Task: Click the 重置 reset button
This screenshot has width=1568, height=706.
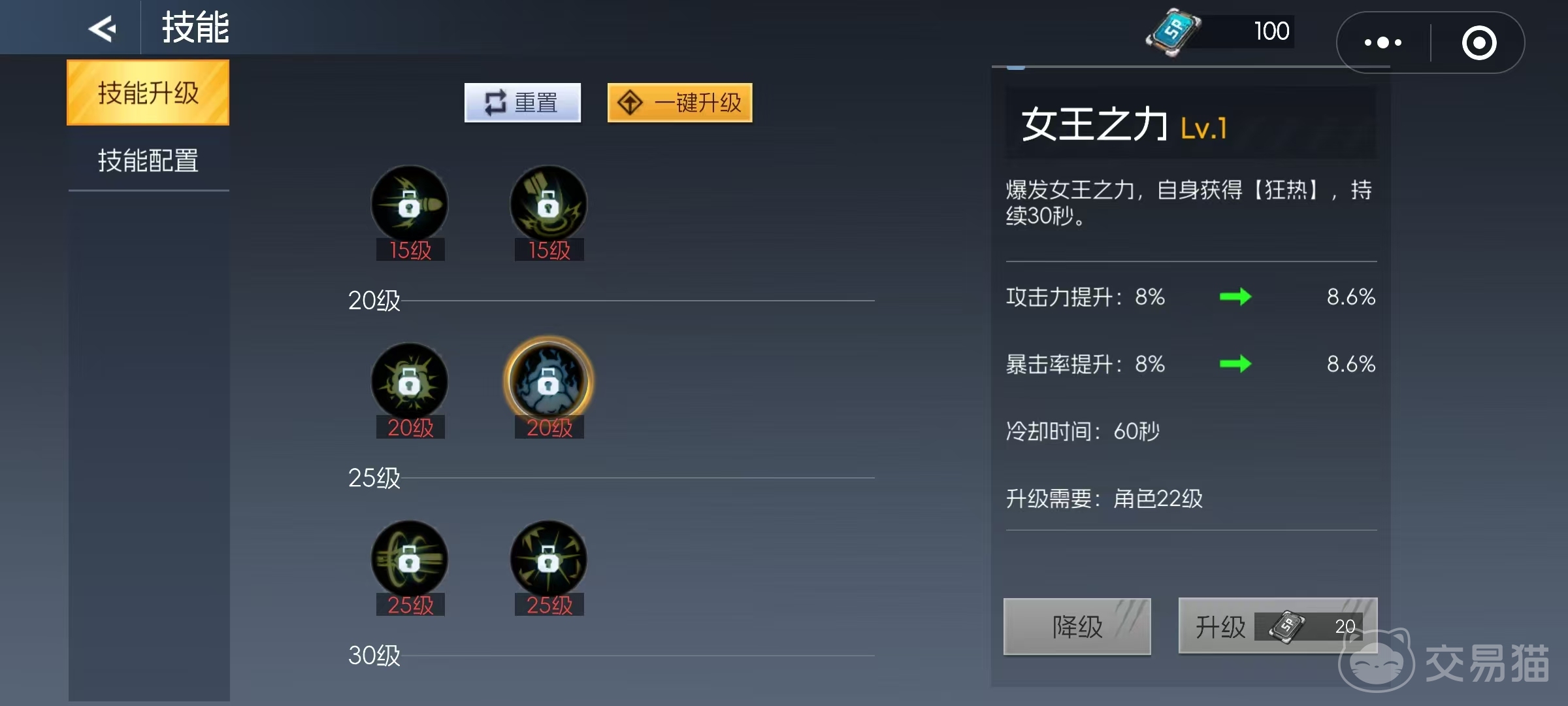Action: pos(522,103)
